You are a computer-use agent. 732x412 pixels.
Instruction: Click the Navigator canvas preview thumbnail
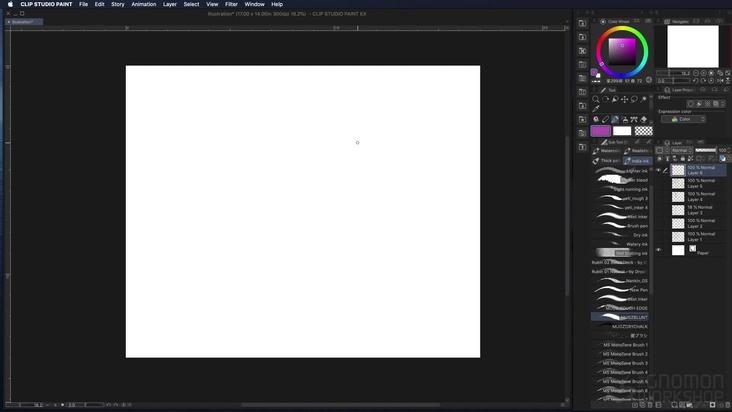pos(693,46)
